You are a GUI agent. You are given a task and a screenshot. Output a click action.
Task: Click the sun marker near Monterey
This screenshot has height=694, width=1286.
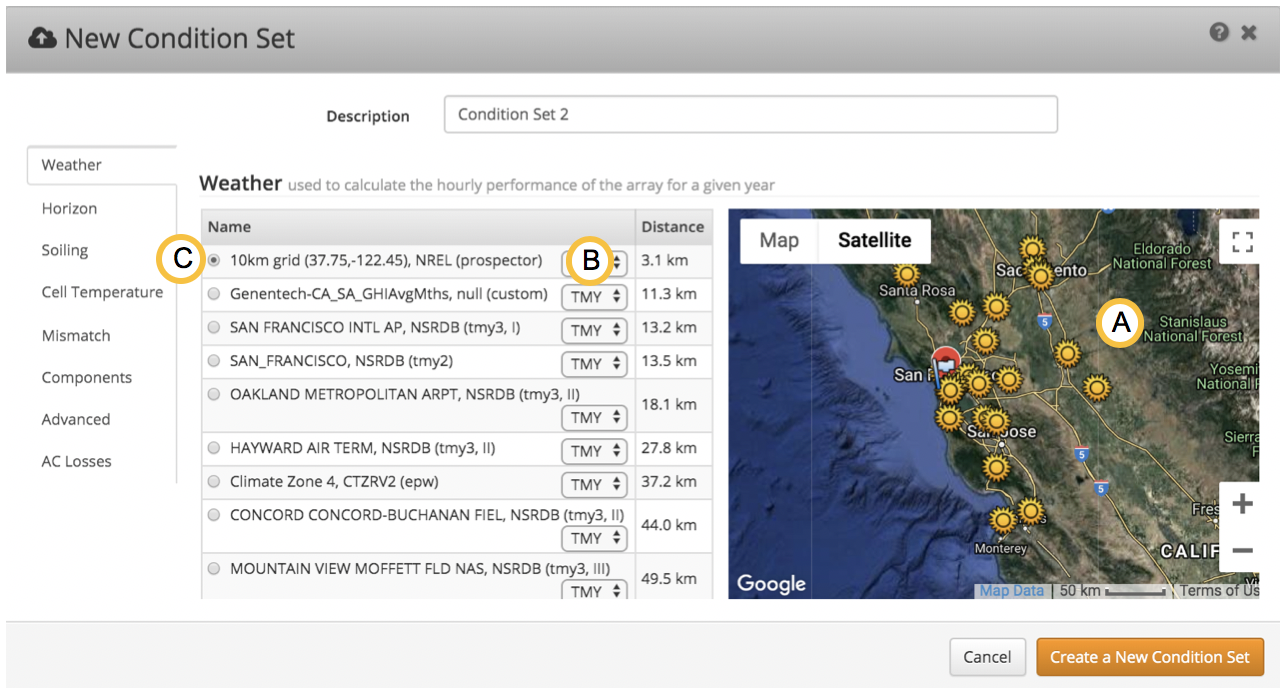[x=1003, y=520]
